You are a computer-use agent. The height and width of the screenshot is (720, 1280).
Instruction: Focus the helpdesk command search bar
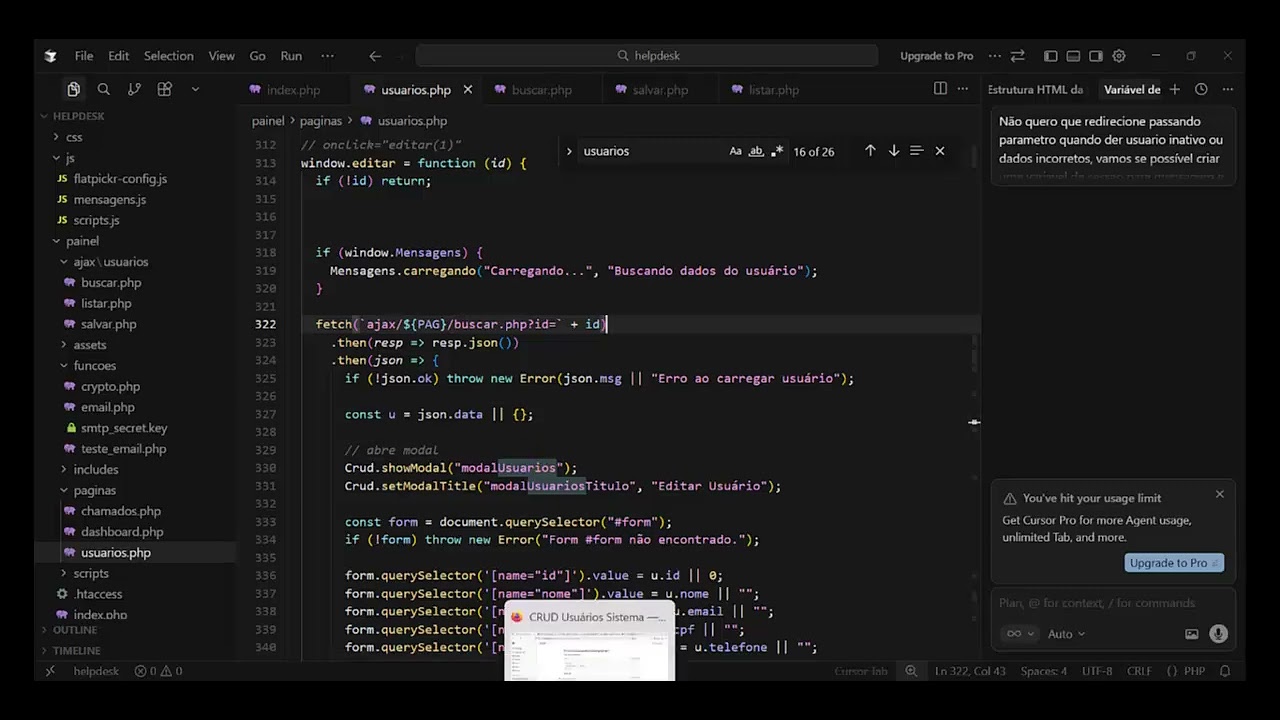[x=646, y=56]
